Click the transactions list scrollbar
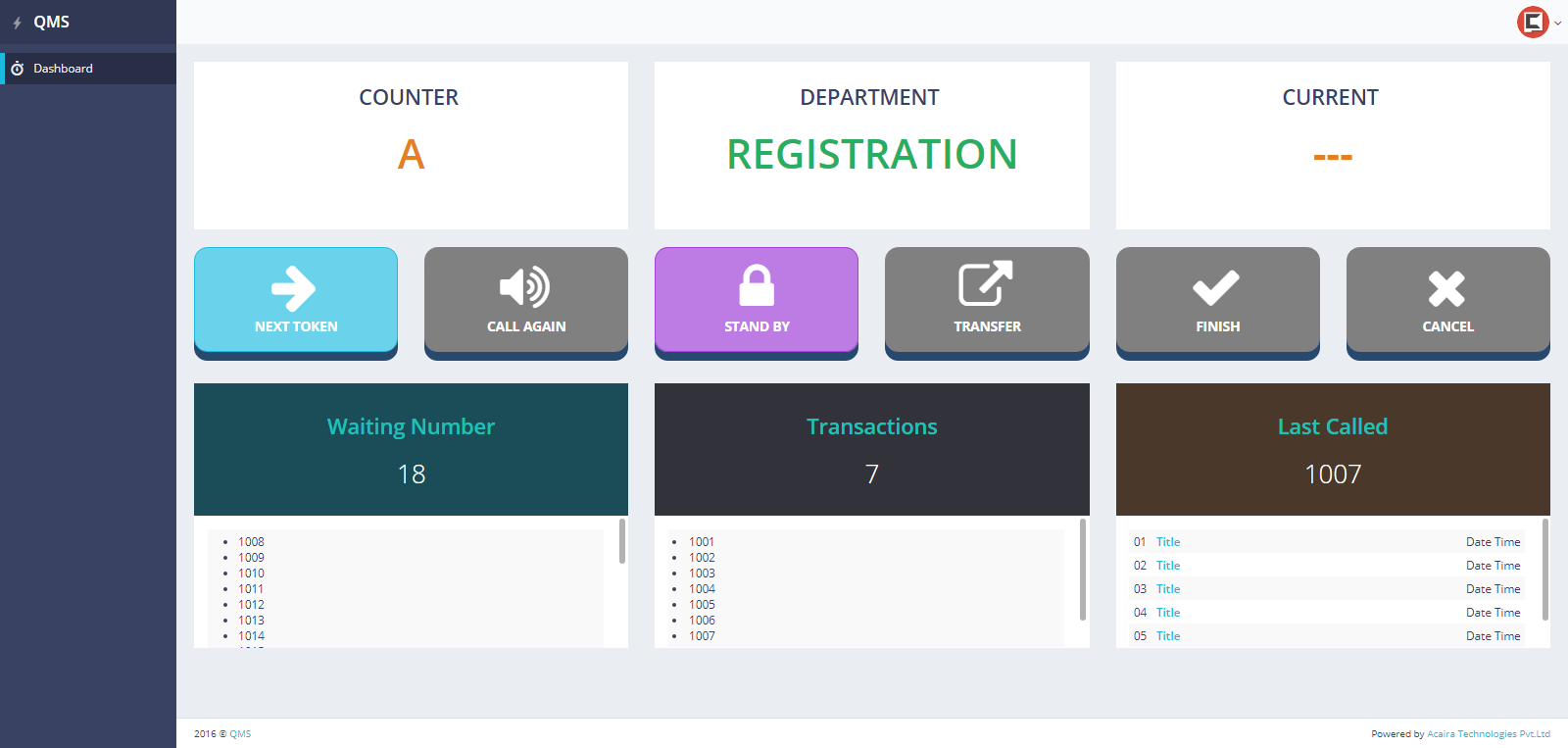This screenshot has width=1568, height=748. tap(1083, 570)
